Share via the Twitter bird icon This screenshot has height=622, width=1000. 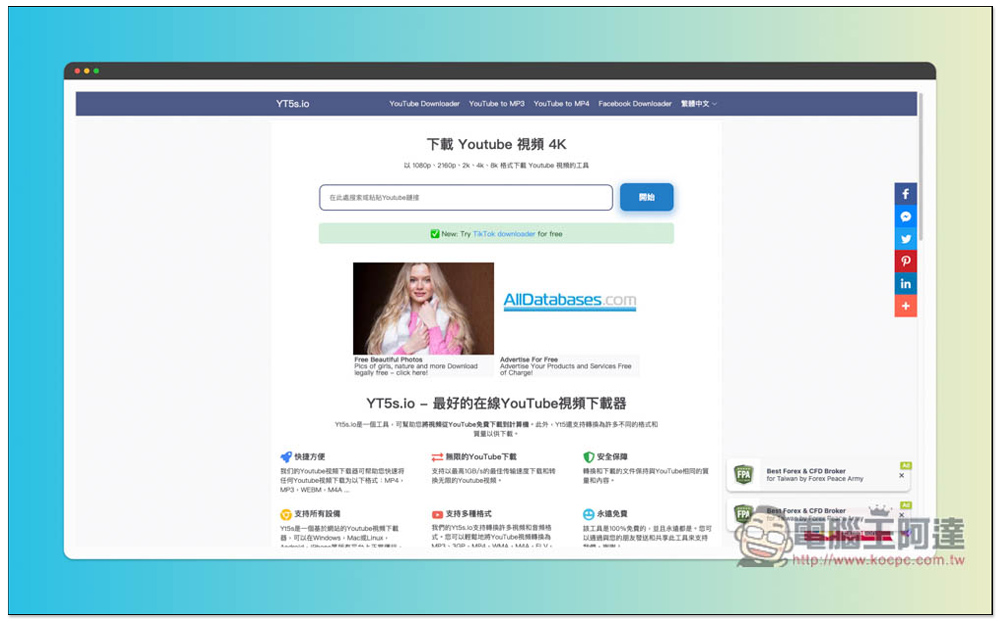tap(905, 238)
